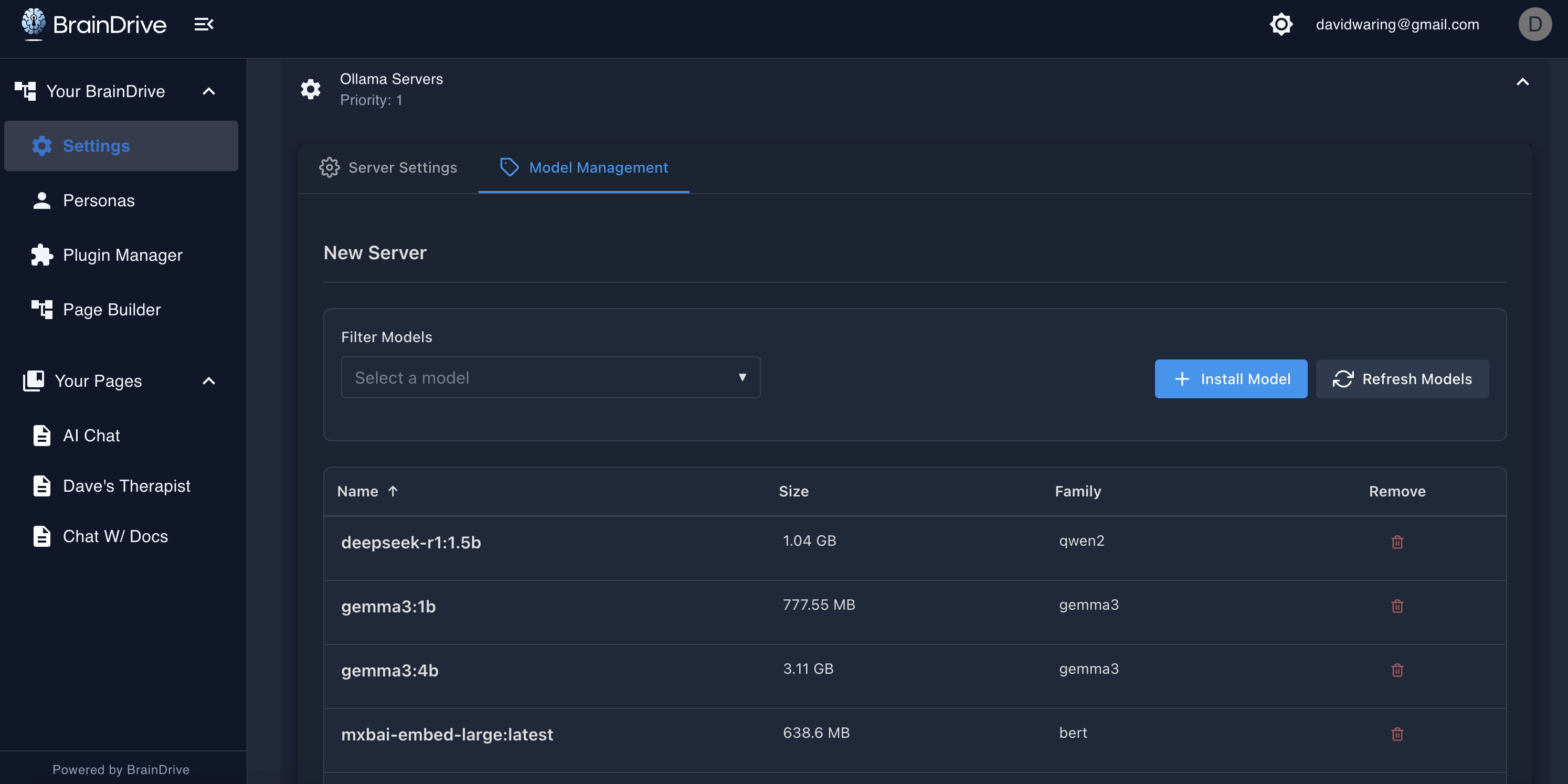Open the user avatar D menu
The height and width of the screenshot is (784, 1568).
(1534, 24)
